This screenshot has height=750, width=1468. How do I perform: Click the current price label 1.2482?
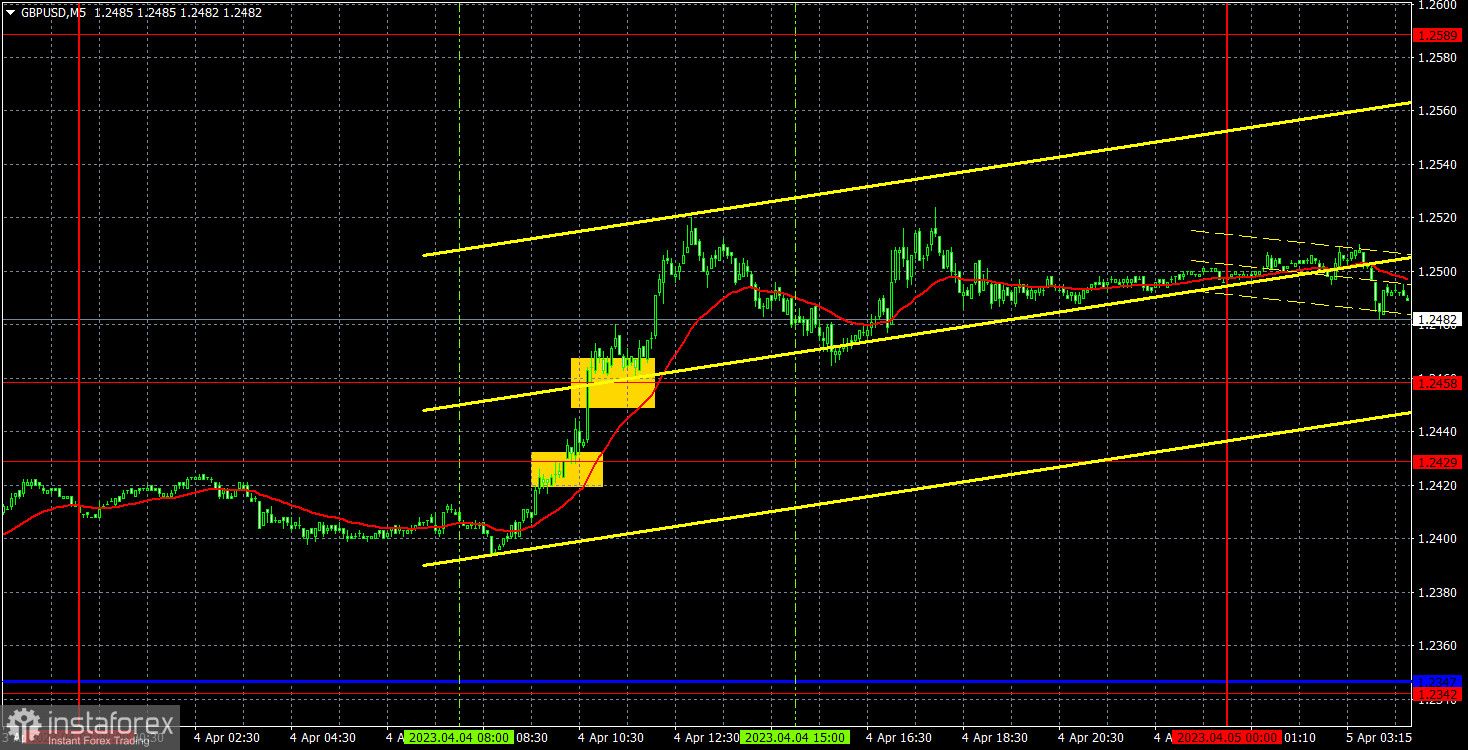pyautogui.click(x=1439, y=320)
